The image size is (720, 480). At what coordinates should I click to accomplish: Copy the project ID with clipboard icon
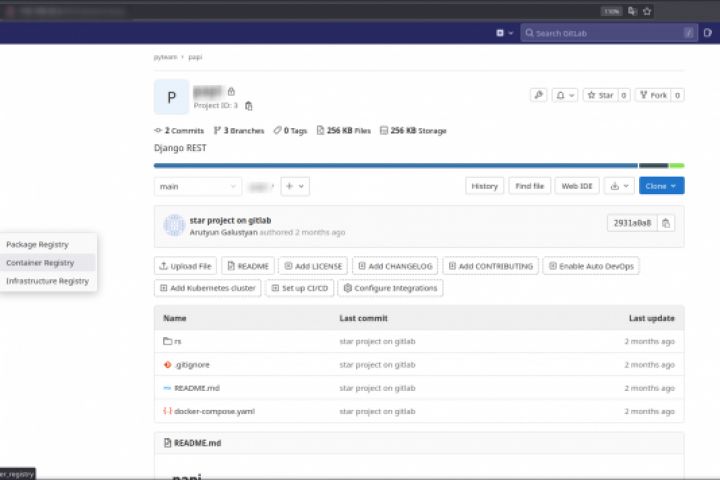(248, 106)
